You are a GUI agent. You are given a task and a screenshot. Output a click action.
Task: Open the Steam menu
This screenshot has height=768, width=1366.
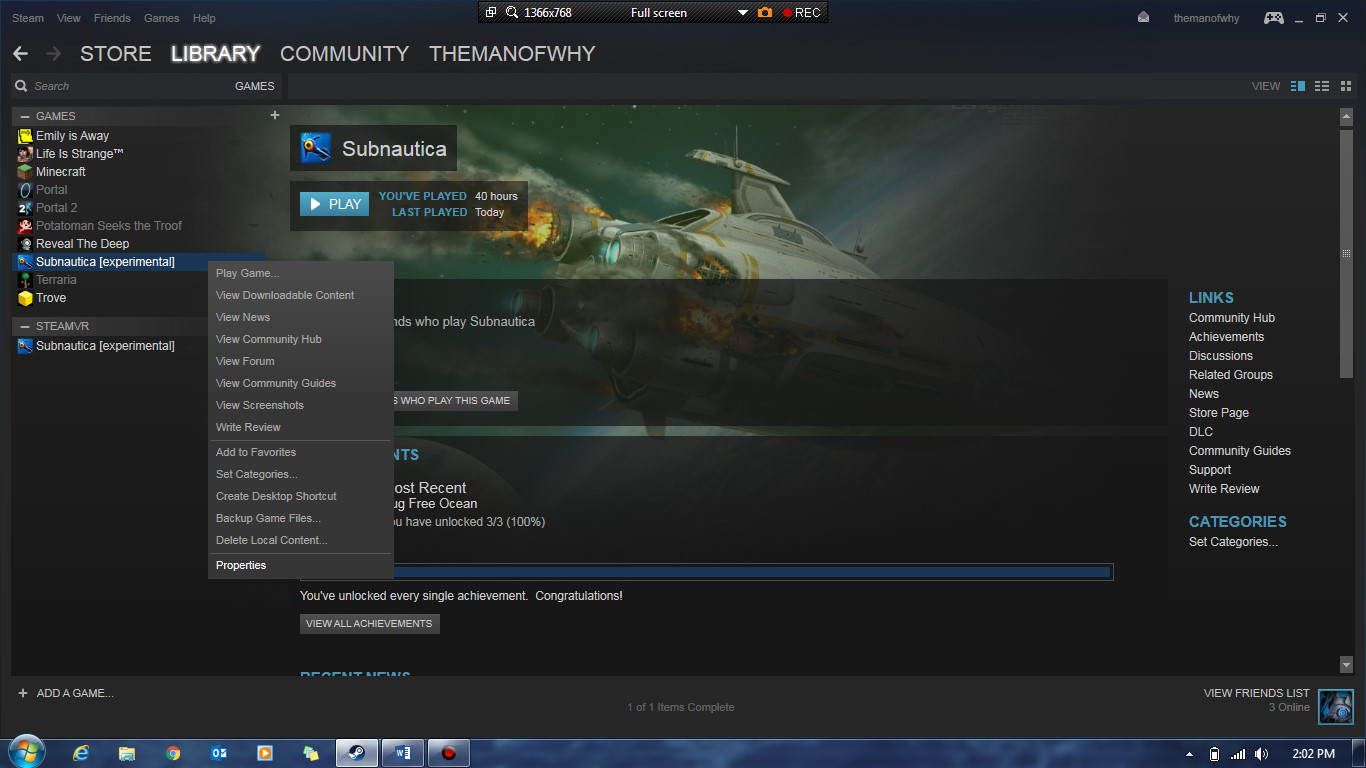click(x=28, y=18)
